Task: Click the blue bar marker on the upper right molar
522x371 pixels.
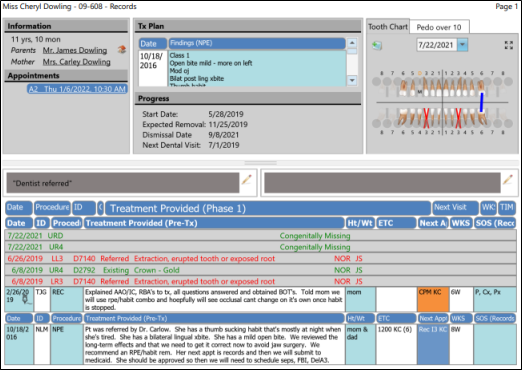Action: pos(481,102)
